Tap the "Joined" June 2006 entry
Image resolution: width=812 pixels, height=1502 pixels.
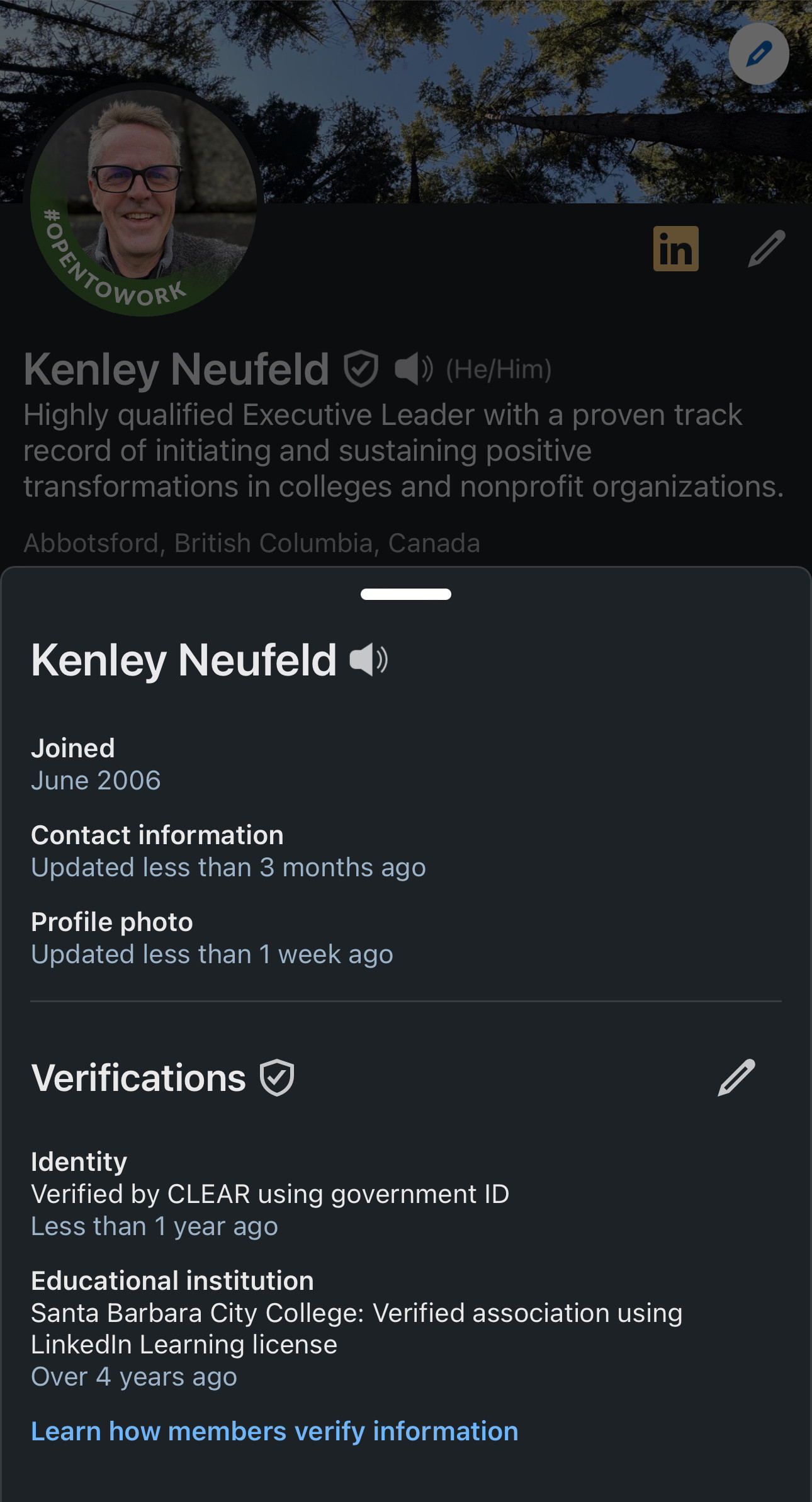coord(96,764)
